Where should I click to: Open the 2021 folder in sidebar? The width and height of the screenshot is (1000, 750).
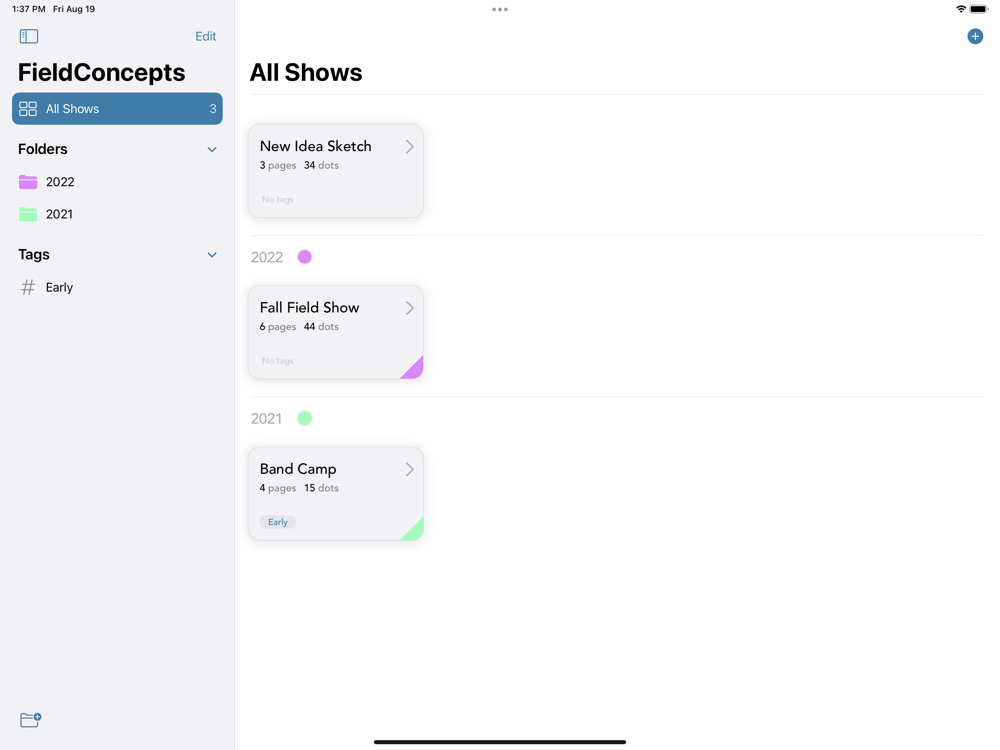117,214
